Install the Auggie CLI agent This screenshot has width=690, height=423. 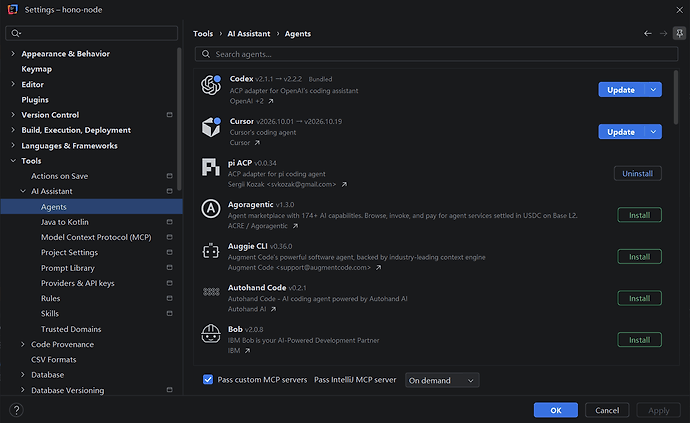(639, 257)
